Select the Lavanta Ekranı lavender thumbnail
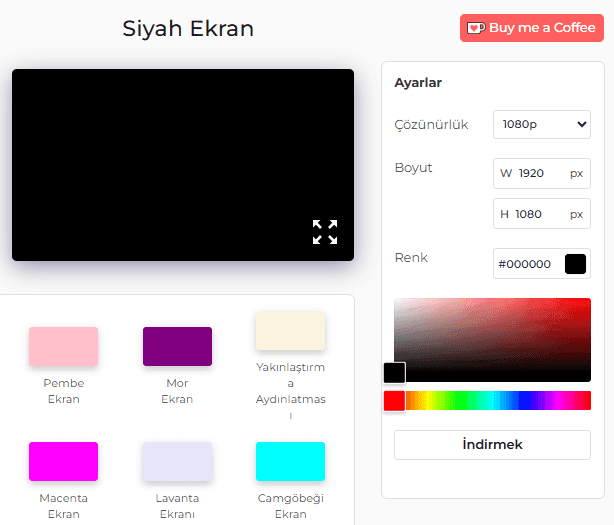The height and width of the screenshot is (525, 614). [177, 462]
